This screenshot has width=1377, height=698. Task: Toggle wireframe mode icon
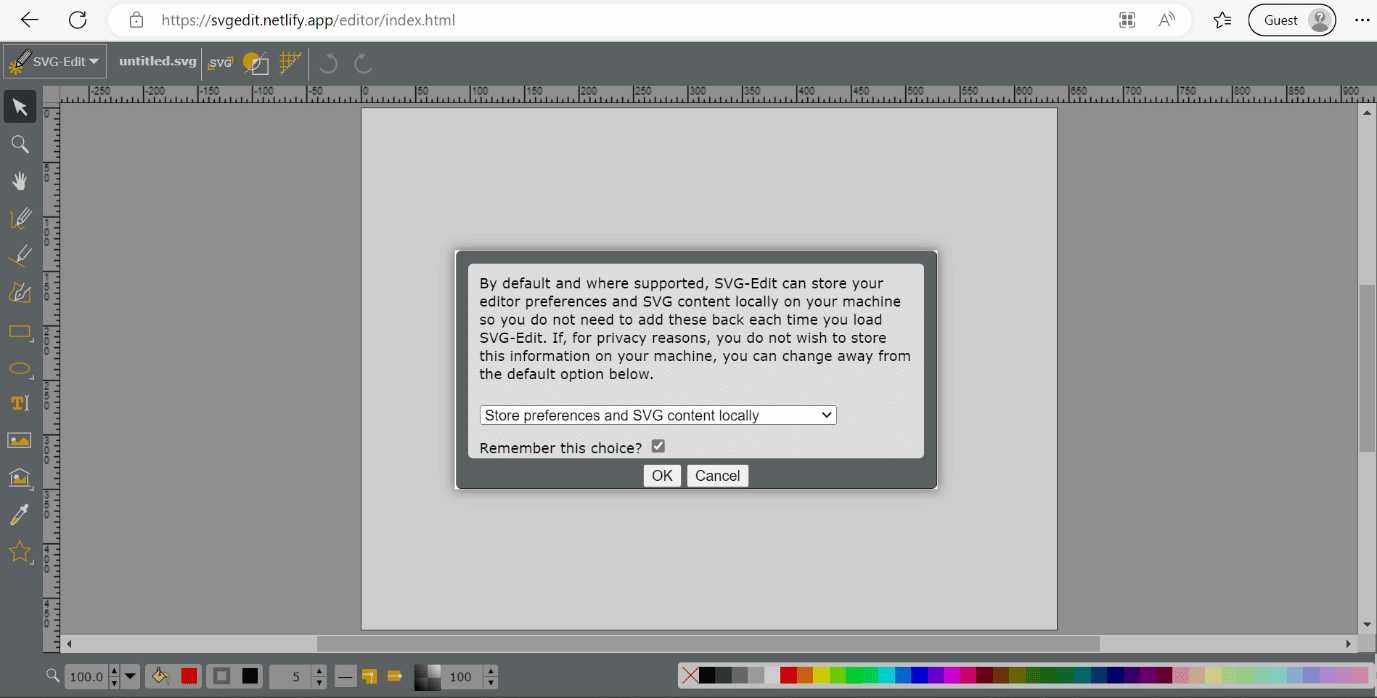256,63
